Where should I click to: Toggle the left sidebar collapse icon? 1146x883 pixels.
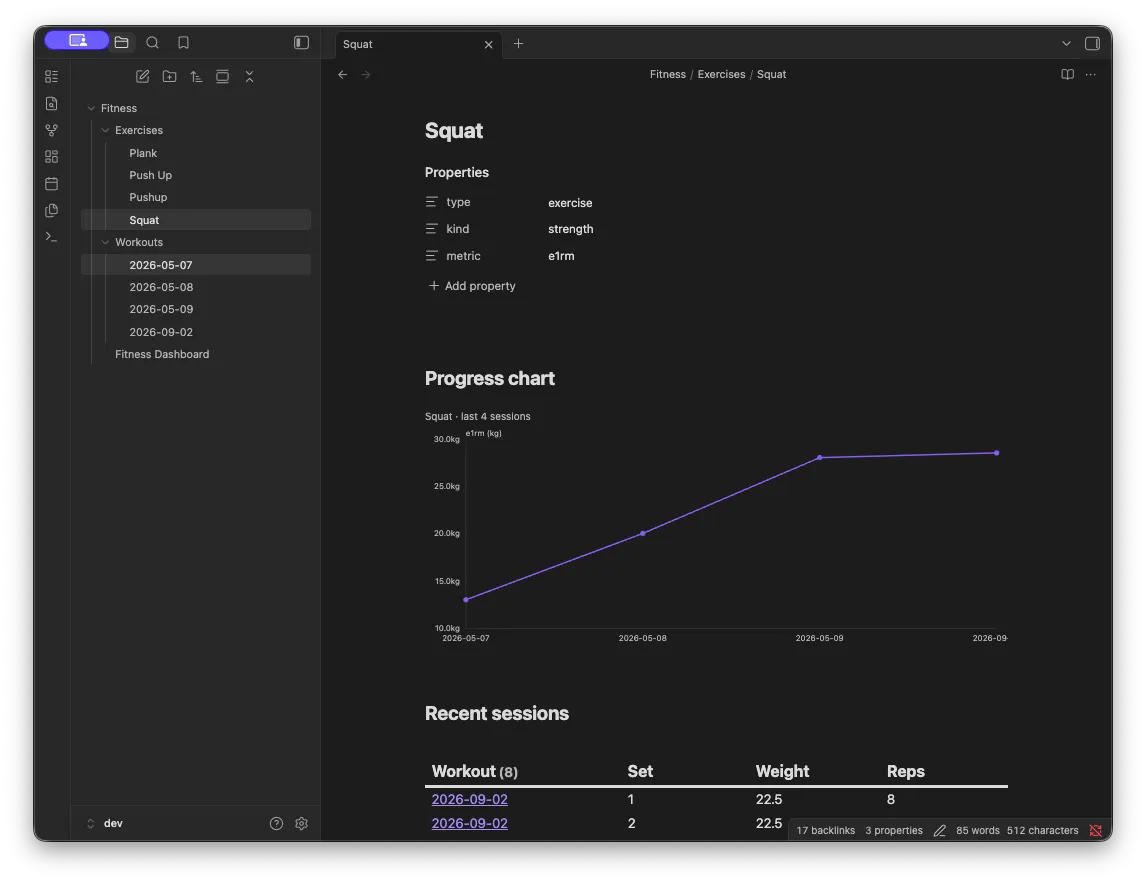click(x=301, y=42)
